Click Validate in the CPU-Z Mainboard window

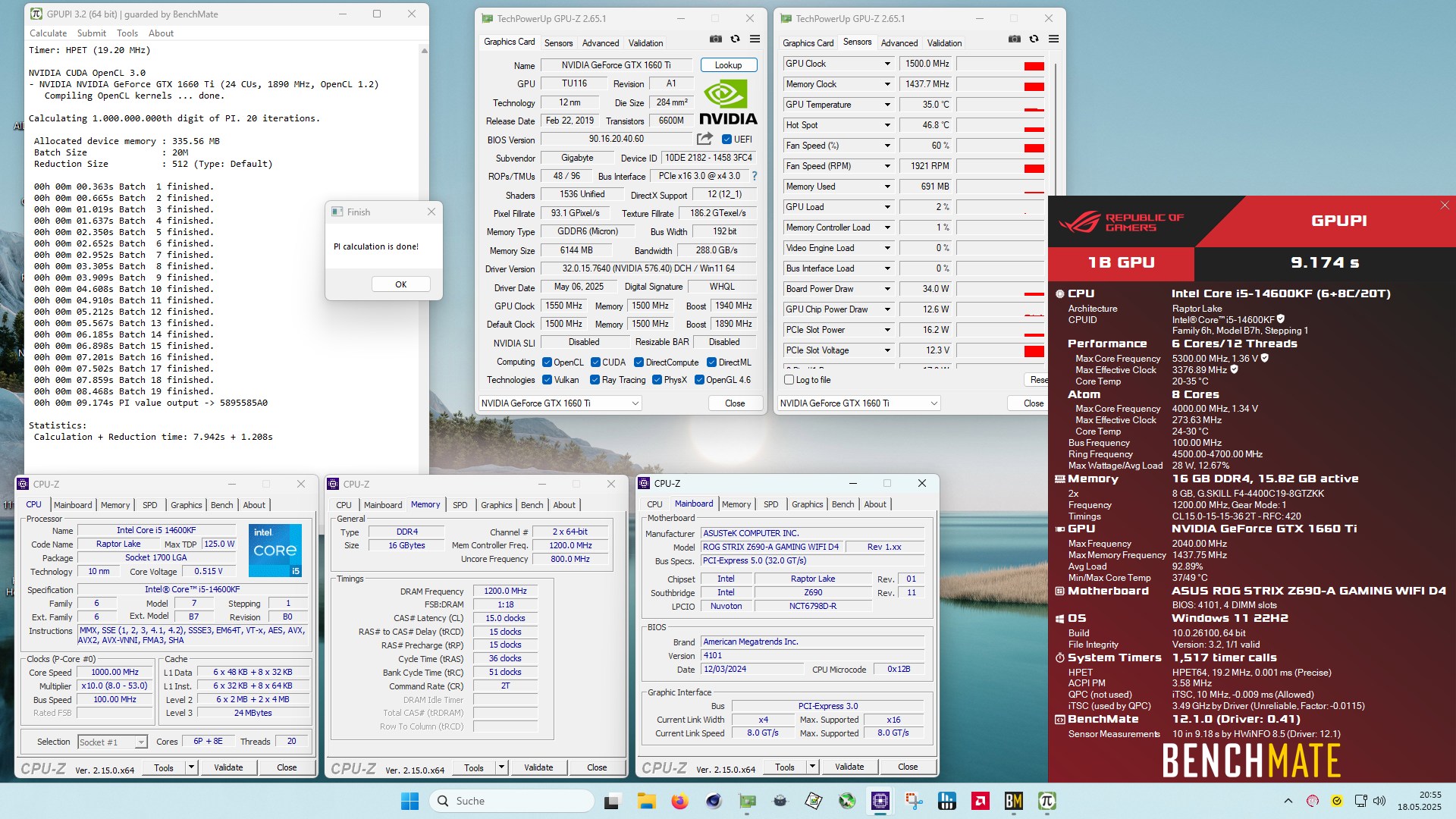849,767
